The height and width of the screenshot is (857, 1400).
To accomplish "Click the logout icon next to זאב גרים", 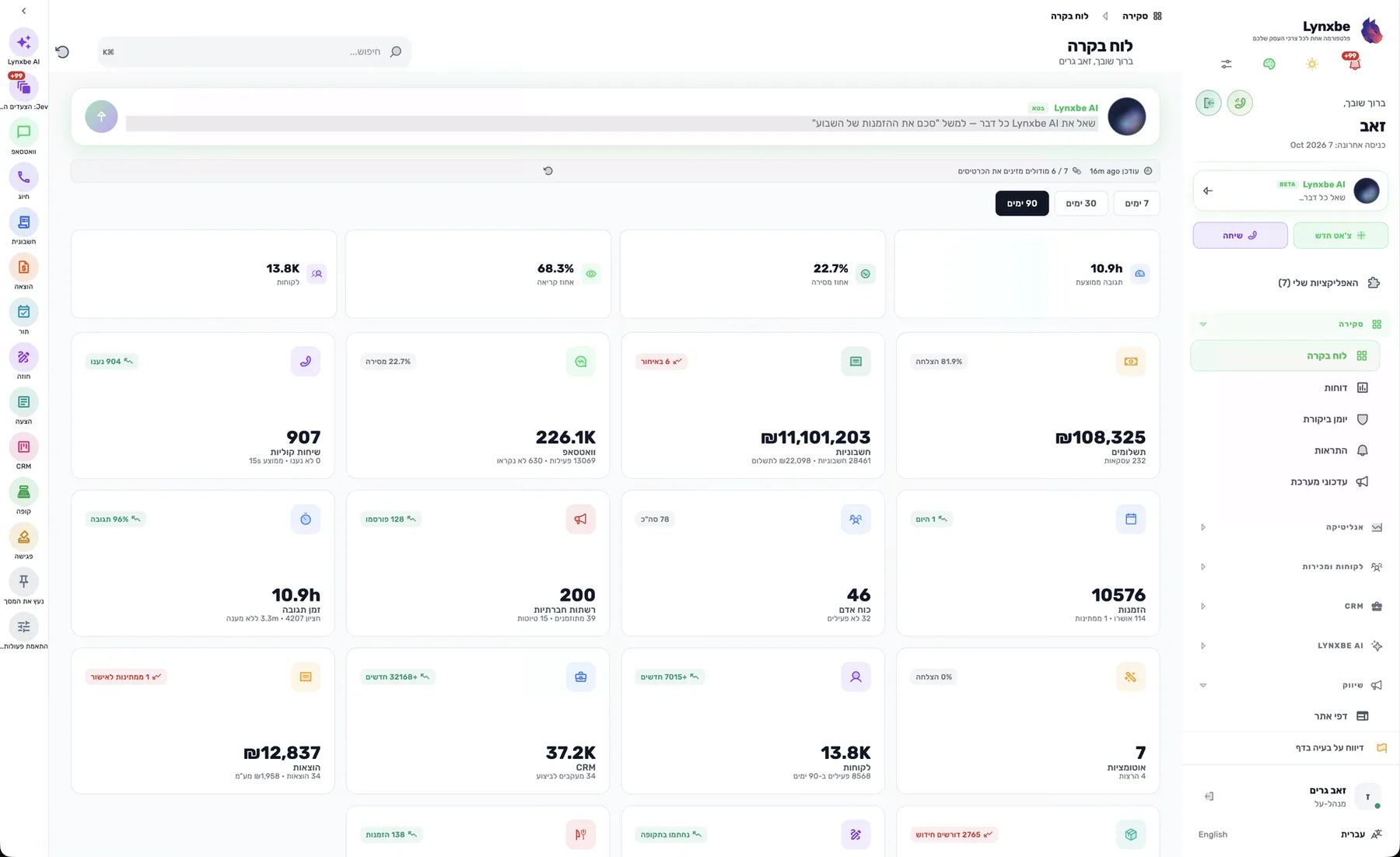I will 1209,796.
